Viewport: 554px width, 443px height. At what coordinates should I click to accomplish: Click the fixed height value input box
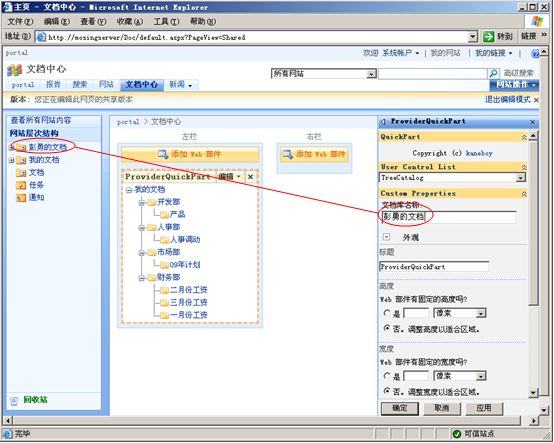pos(416,313)
